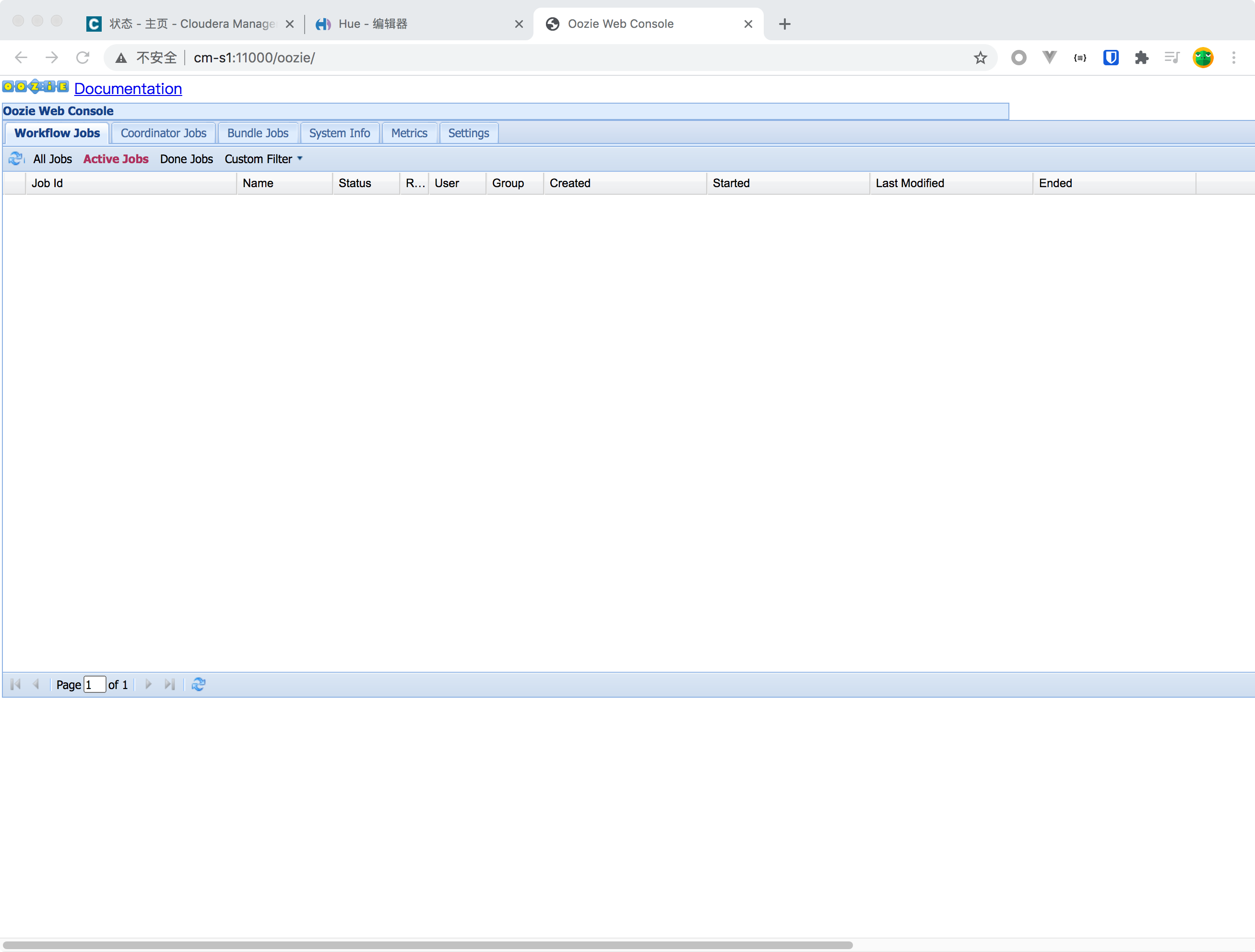Click the page number input field
The height and width of the screenshot is (952, 1255).
tap(95, 685)
